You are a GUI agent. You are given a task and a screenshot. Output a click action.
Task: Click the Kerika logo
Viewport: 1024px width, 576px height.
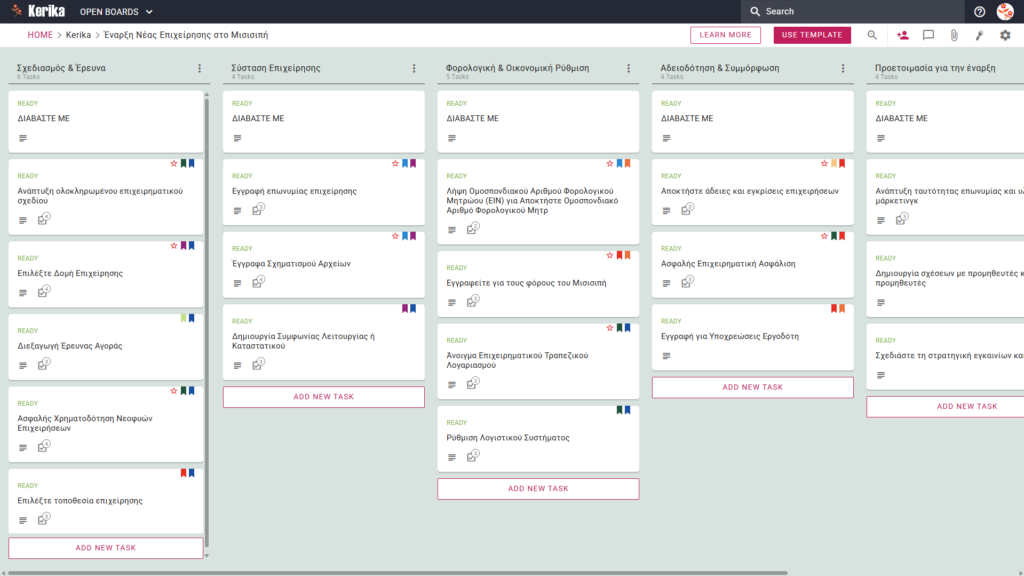click(x=39, y=11)
